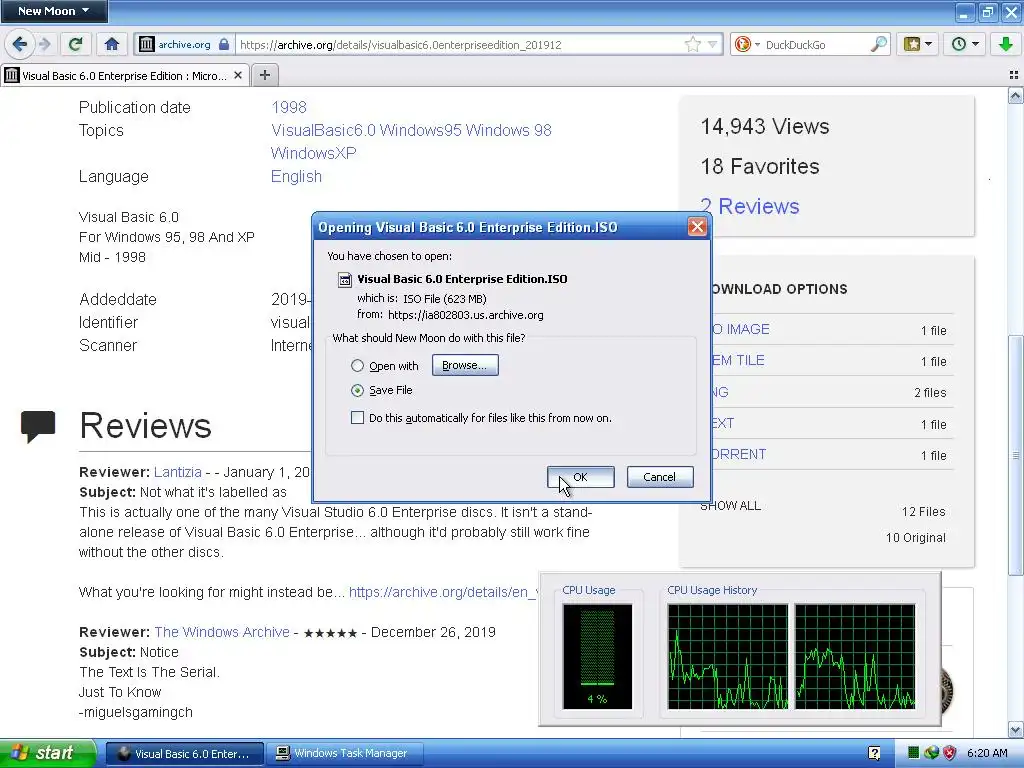The height and width of the screenshot is (768, 1024).
Task: Click the 6:20 AM taskbar clock
Action: pyautogui.click(x=987, y=753)
